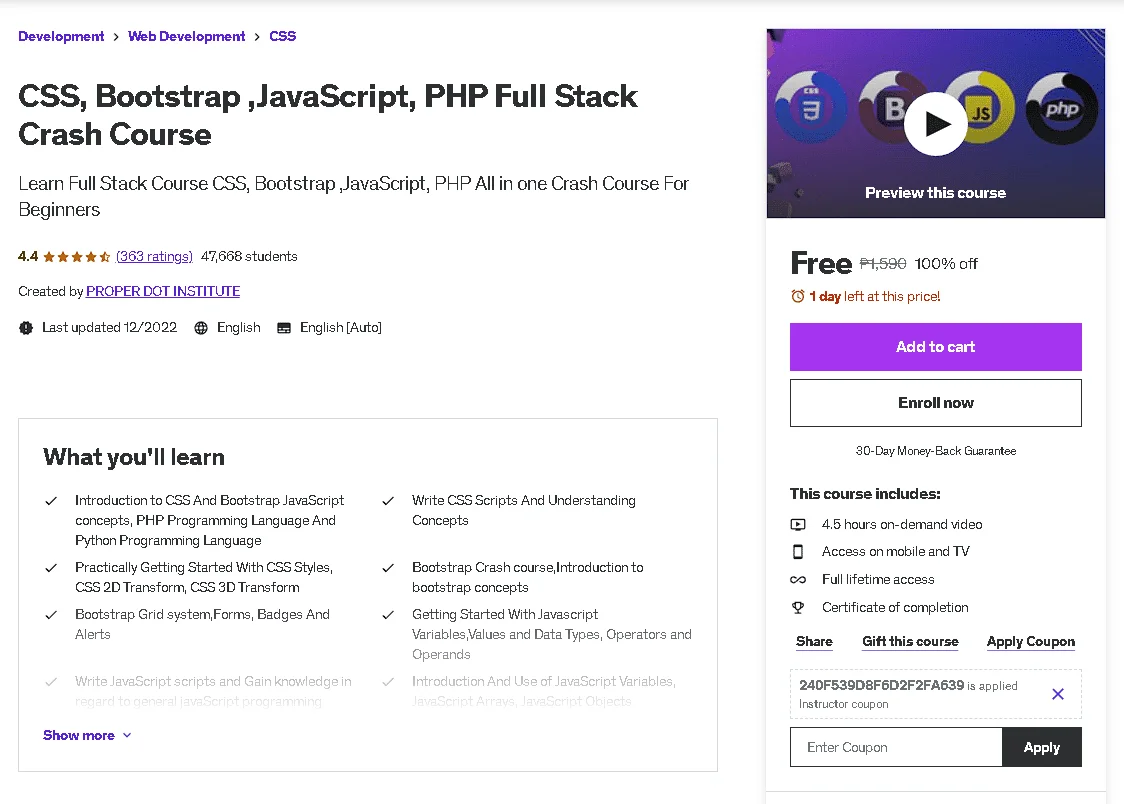This screenshot has height=804, width=1124.
Task: Click the trophy certificate icon
Action: coord(798,608)
